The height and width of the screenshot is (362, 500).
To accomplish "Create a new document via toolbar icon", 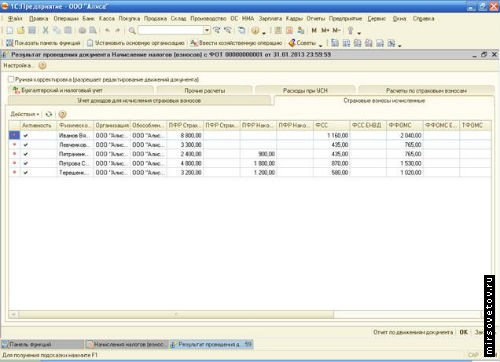I will tap(10, 30).
